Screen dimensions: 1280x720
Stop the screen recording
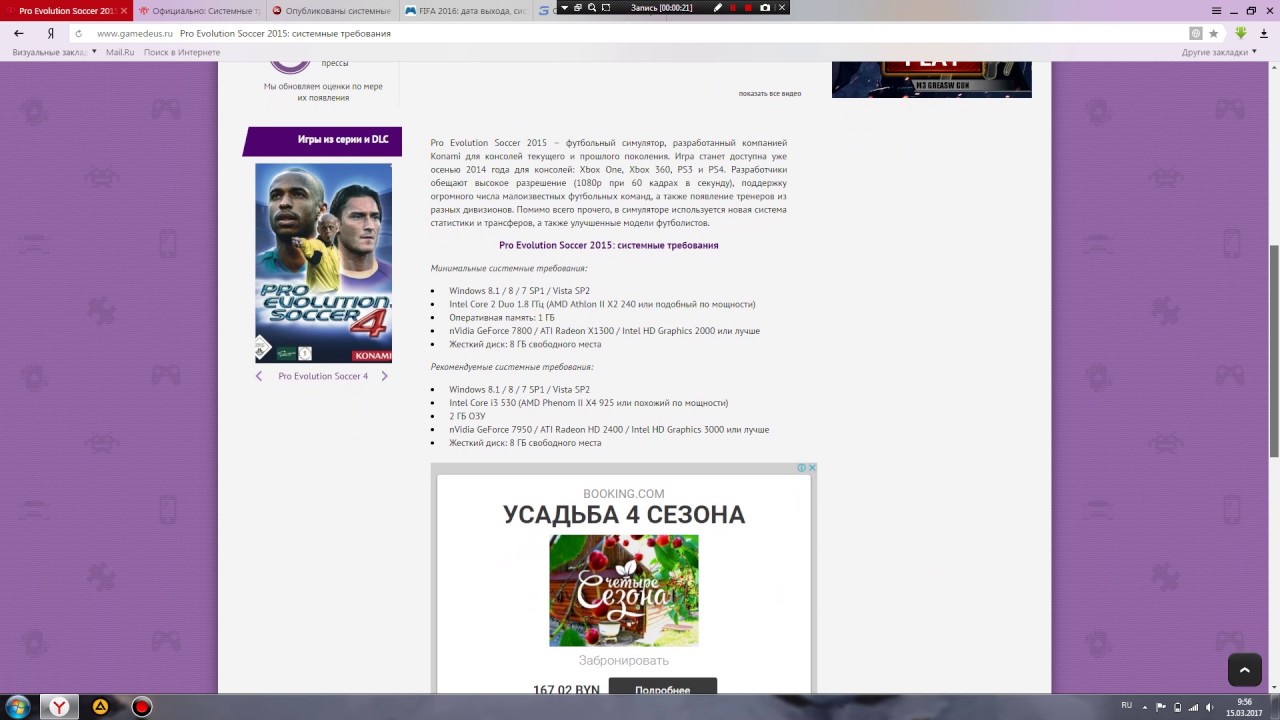coord(749,7)
